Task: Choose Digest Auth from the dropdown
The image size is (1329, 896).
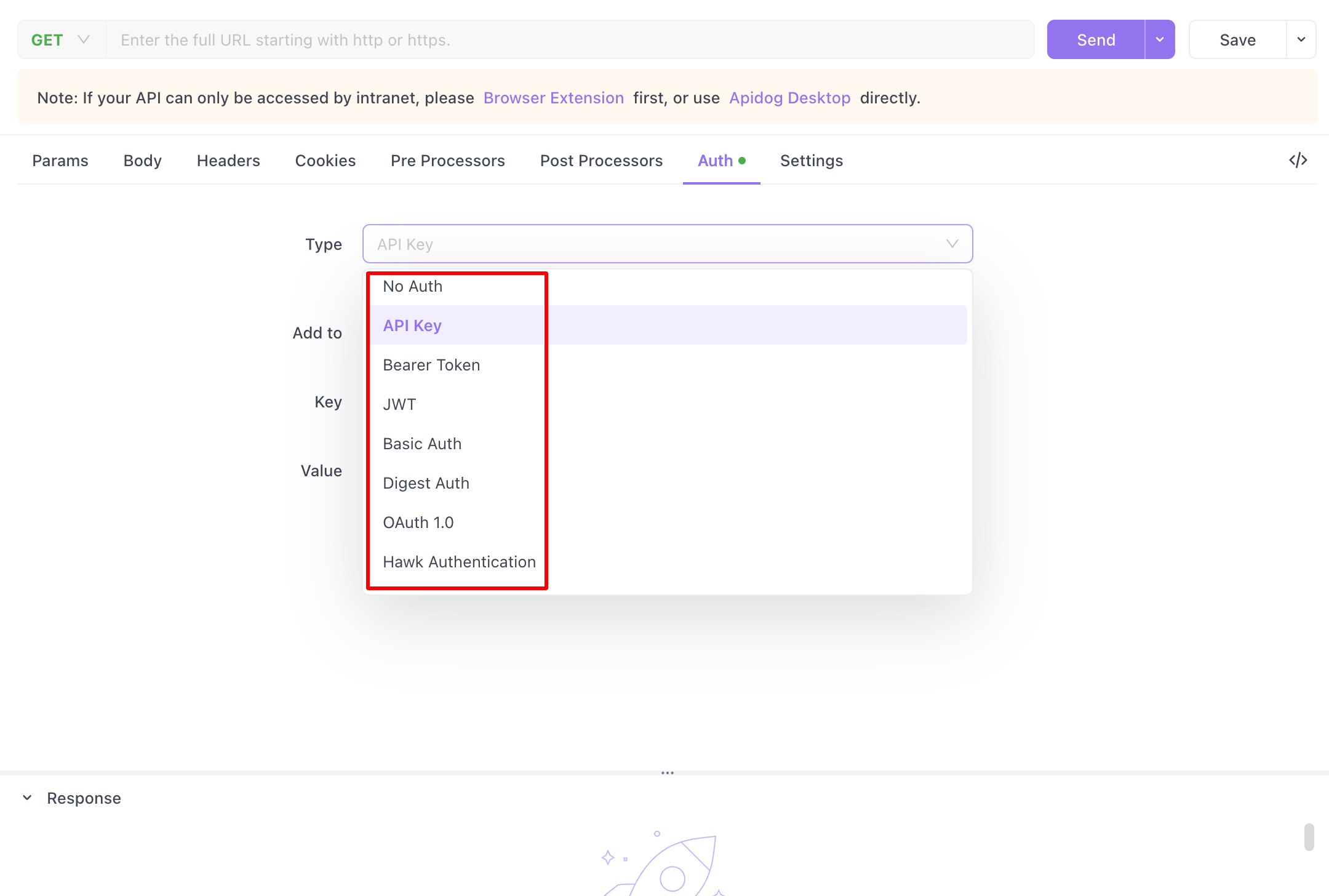Action: (x=426, y=482)
